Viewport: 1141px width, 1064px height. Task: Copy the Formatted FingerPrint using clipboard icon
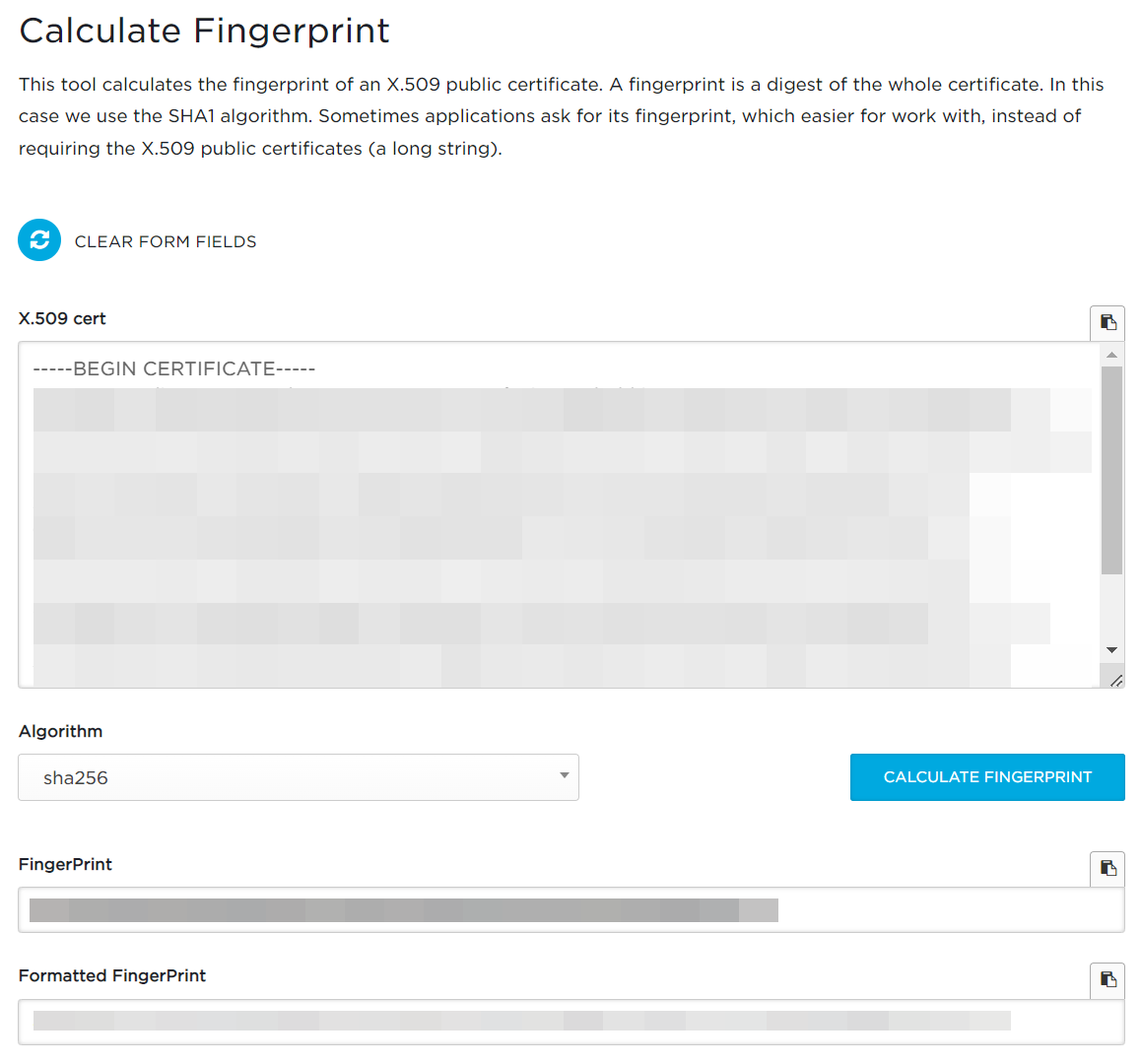[1107, 979]
